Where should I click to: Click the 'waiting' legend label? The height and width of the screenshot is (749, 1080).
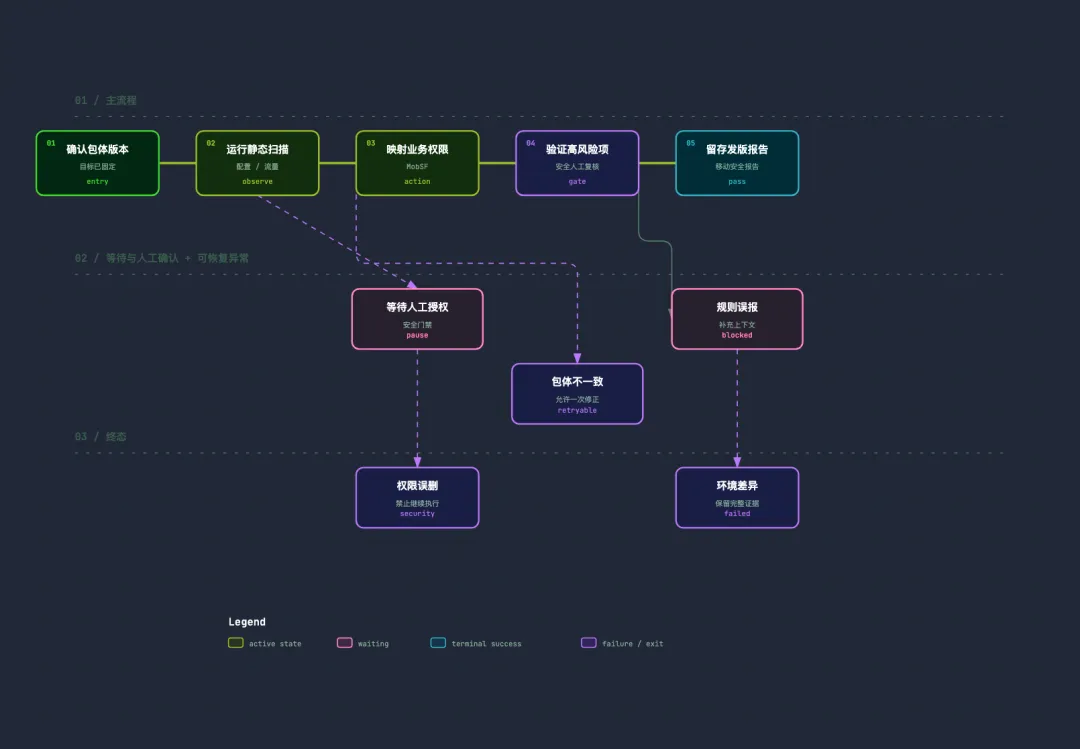(373, 644)
